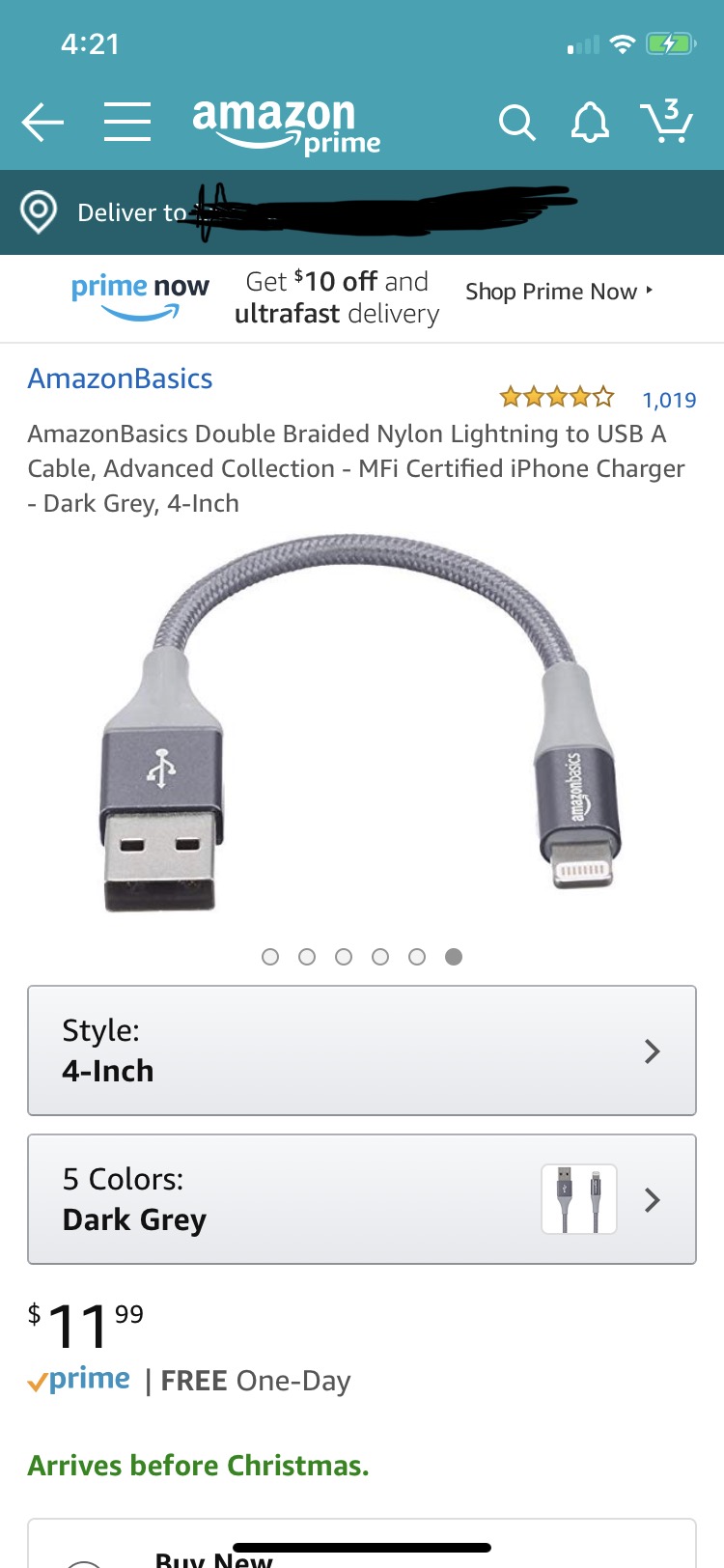Tap the back arrow icon
This screenshot has width=724, height=1568.
point(42,123)
